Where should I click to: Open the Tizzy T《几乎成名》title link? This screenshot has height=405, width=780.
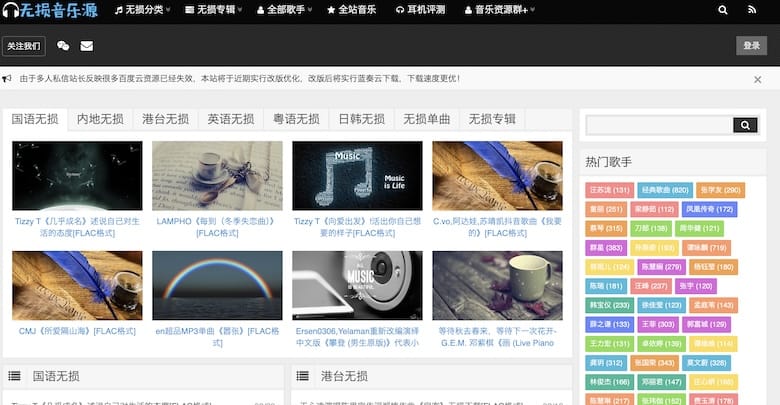point(77,227)
